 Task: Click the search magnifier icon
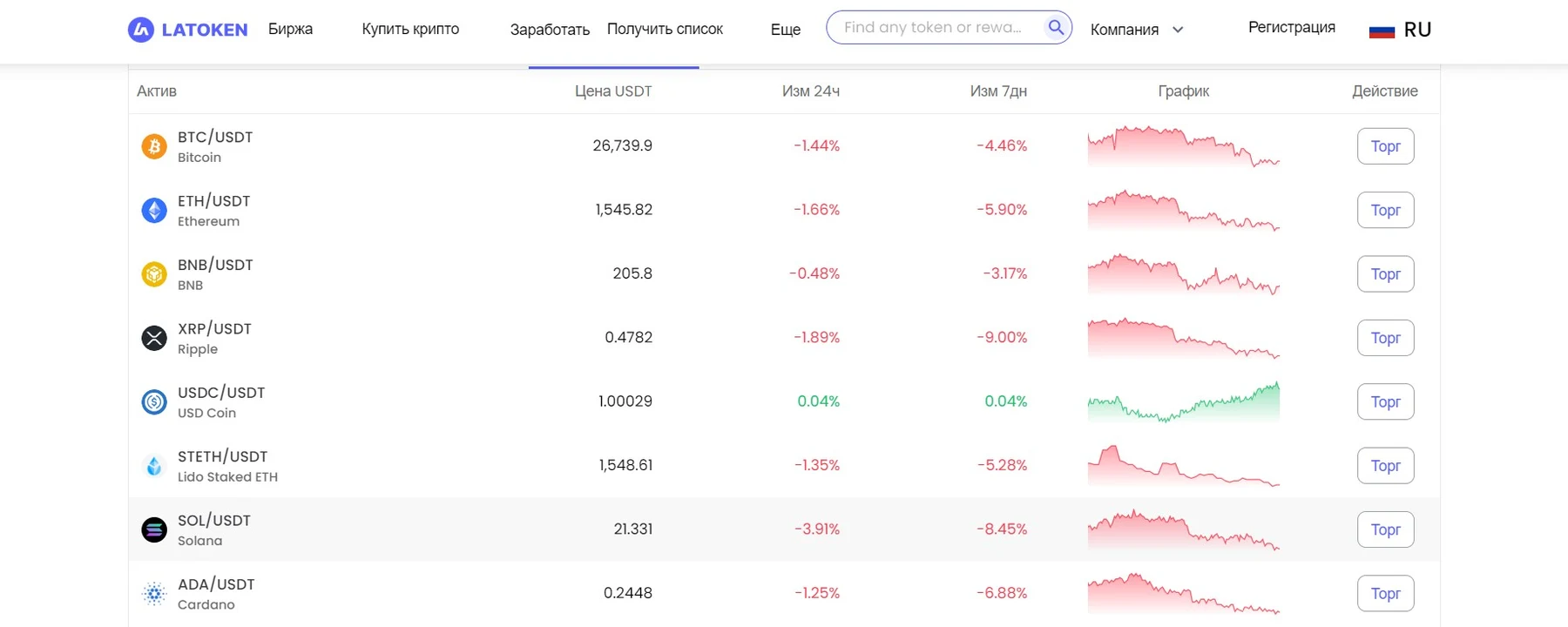click(x=1056, y=28)
